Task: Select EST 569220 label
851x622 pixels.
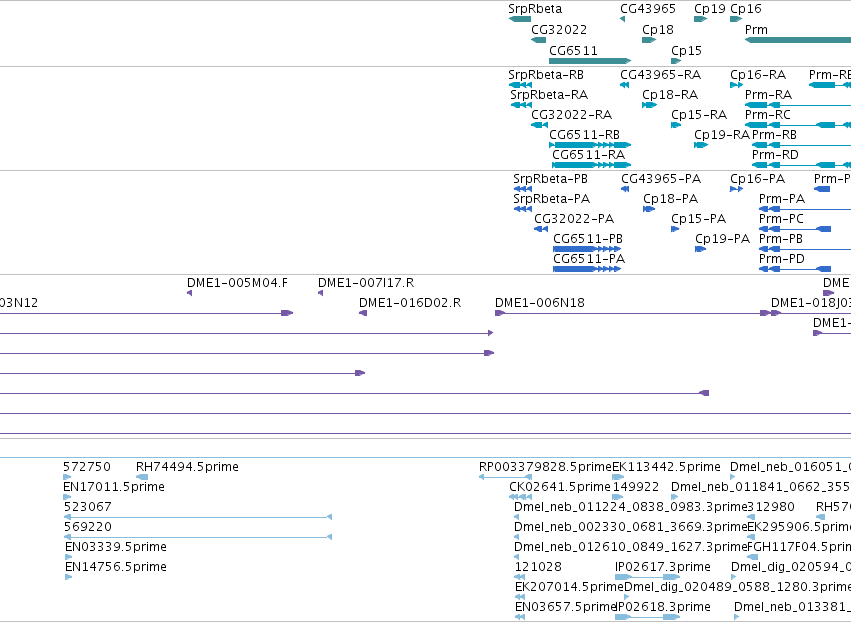Action: click(87, 527)
